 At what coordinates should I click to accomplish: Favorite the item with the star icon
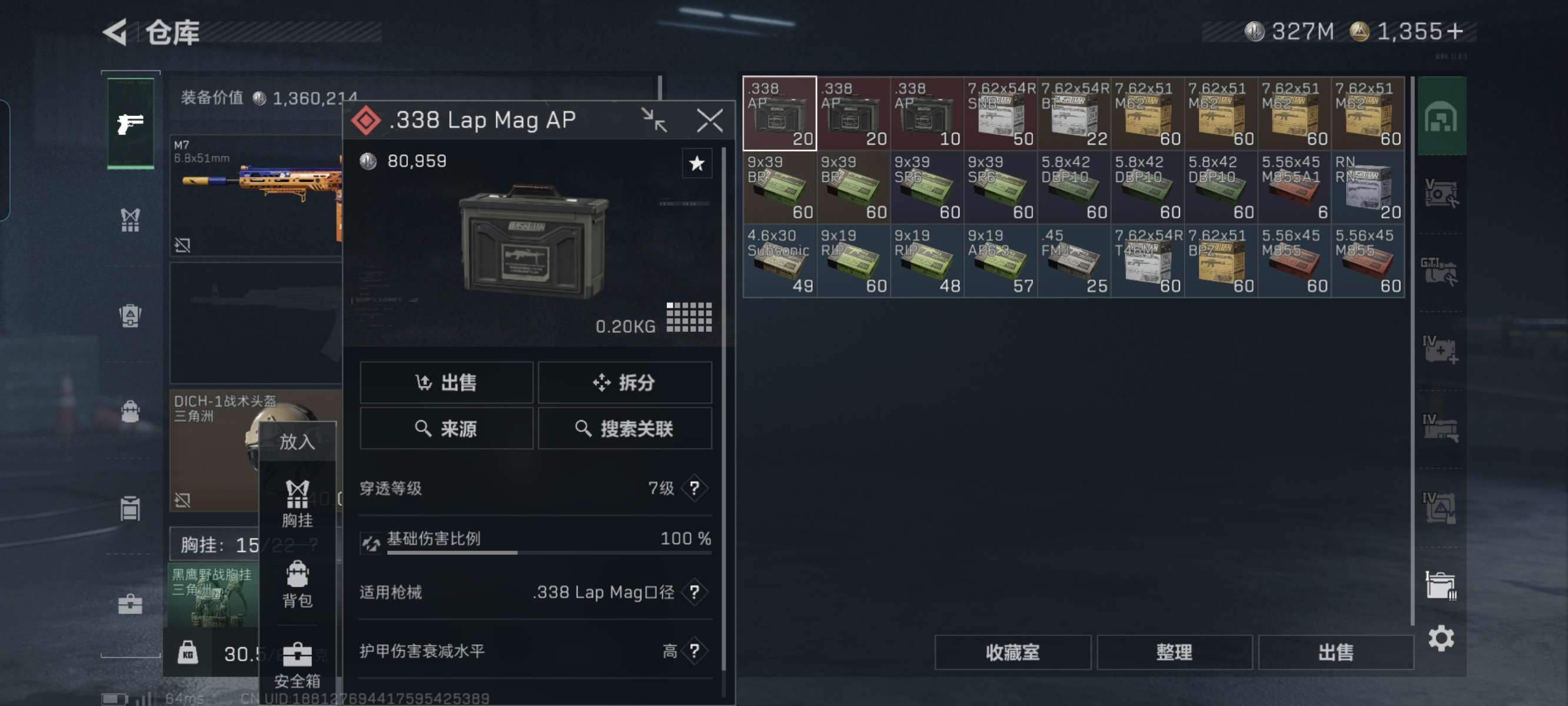coord(696,163)
